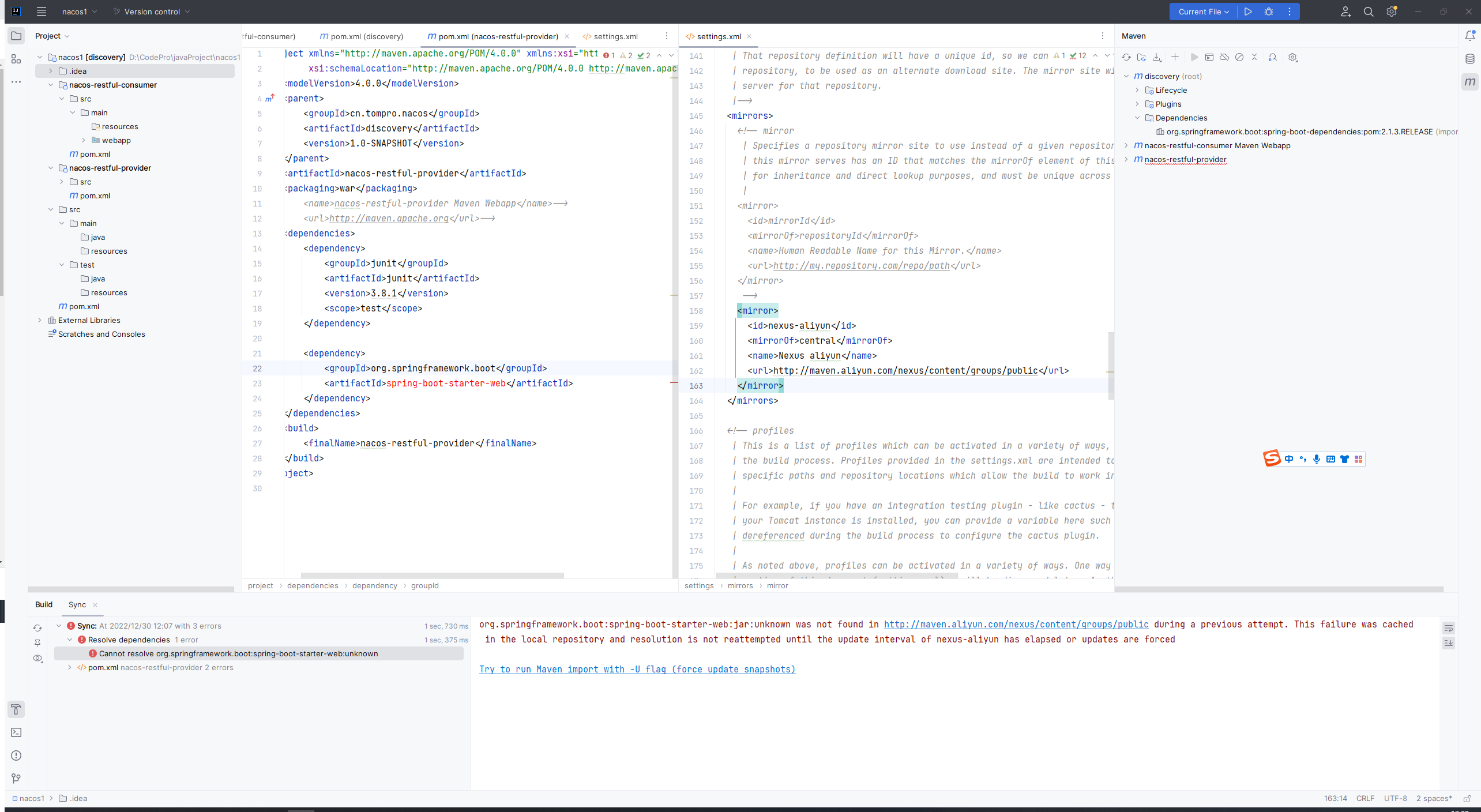This screenshot has height=812, width=1481.
Task: Click Download Sources and Documentation icon
Action: [x=1157, y=57]
